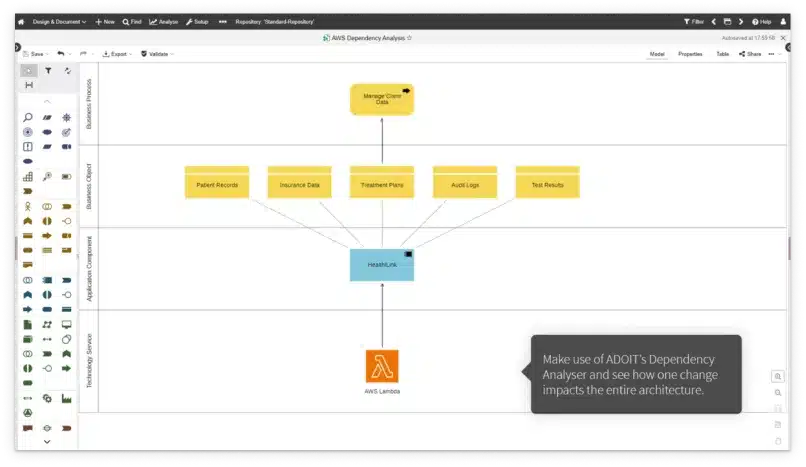The height and width of the screenshot is (467, 806).
Task: Select the Business Process swimlane label
Action: coord(88,104)
